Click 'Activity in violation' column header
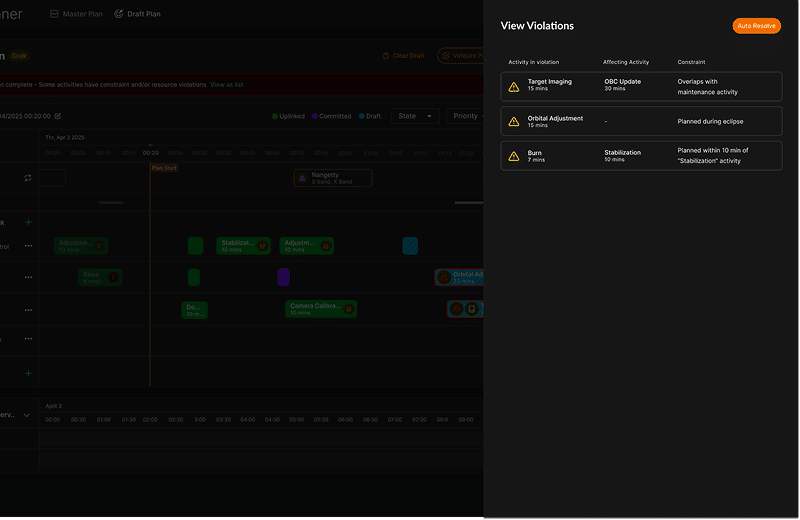 coord(534,62)
